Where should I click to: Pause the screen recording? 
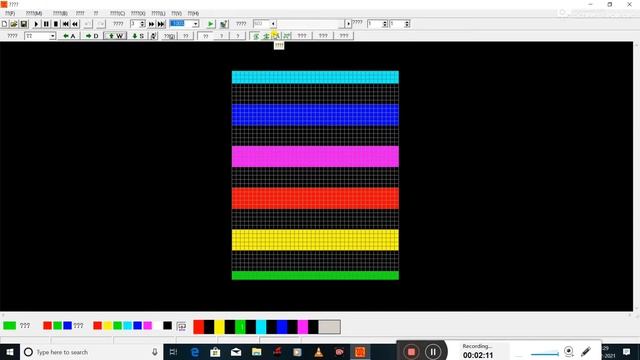click(x=433, y=352)
